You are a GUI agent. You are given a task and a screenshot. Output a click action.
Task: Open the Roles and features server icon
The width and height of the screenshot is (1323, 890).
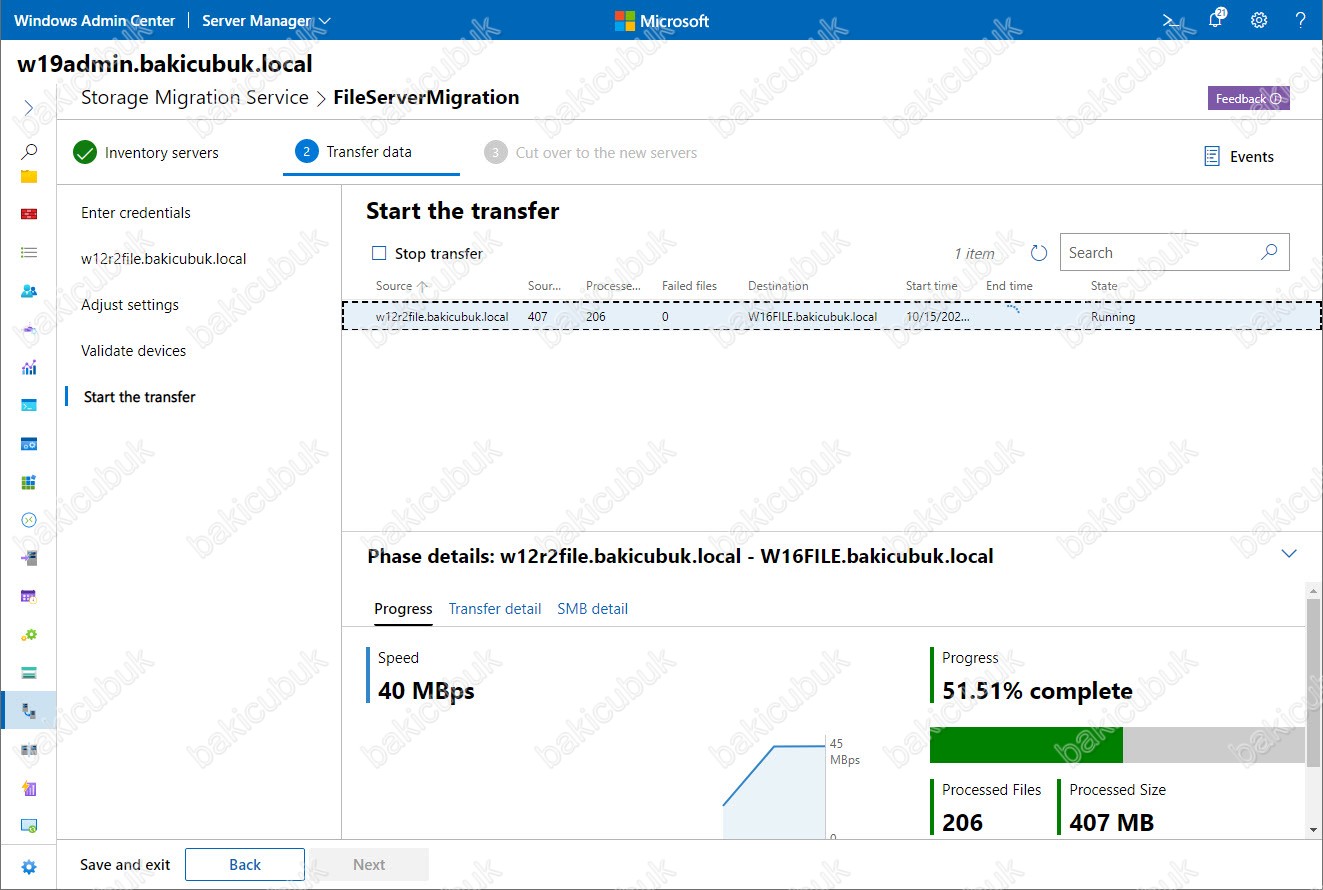pyautogui.click(x=29, y=558)
